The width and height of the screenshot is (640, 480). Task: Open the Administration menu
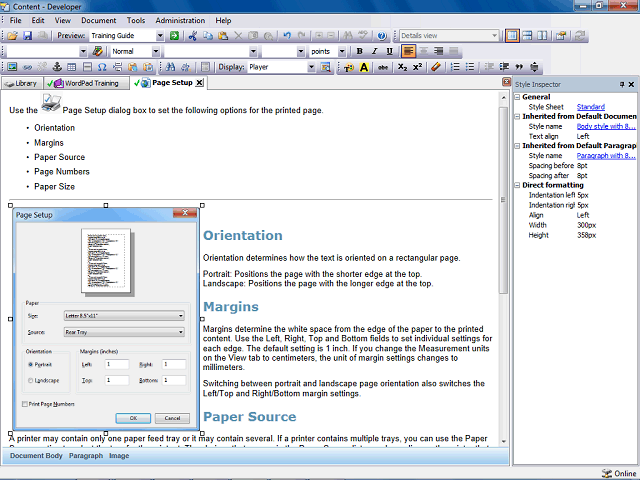click(x=180, y=20)
